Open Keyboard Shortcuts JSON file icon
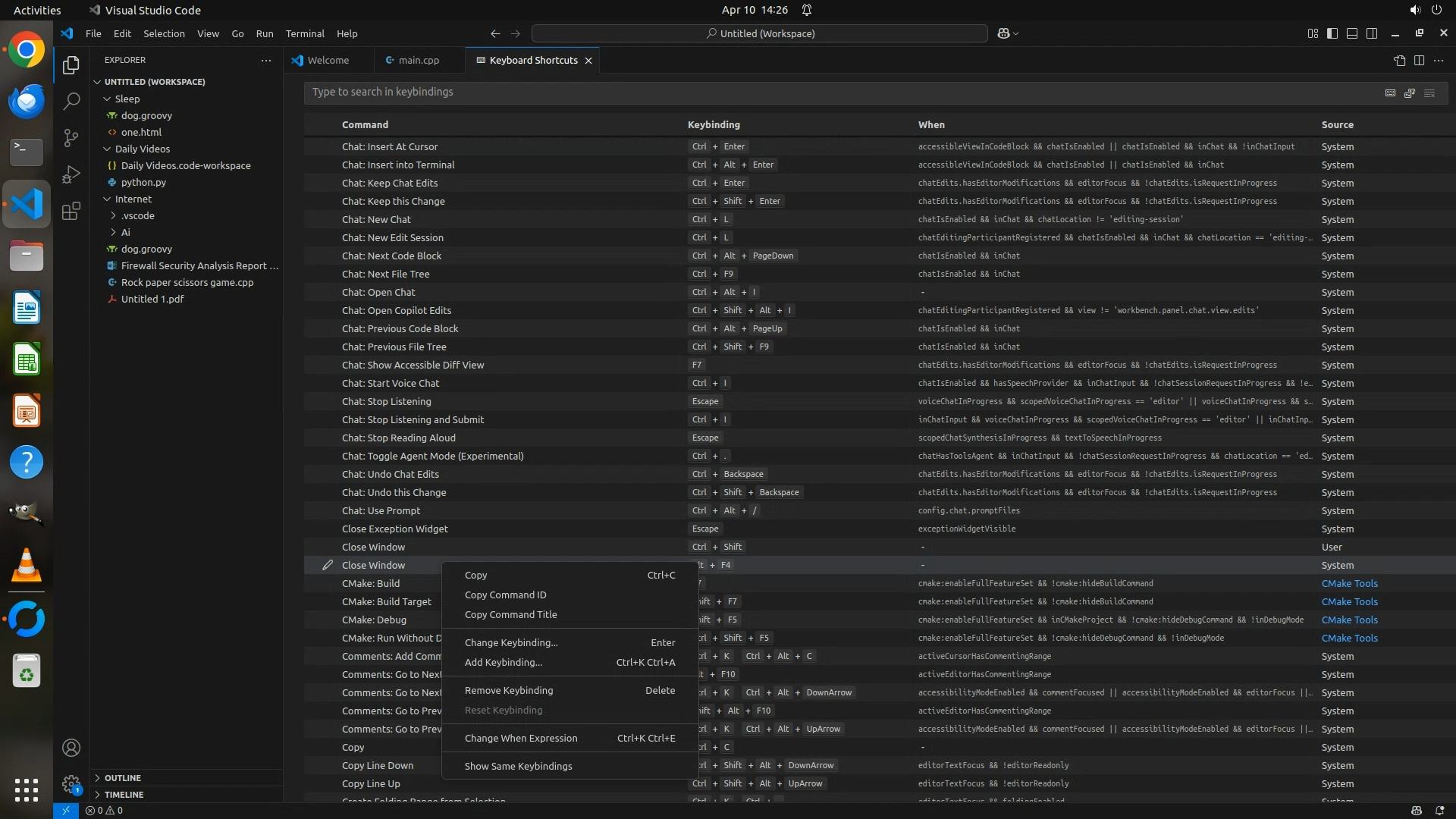The height and width of the screenshot is (819, 1456). click(1399, 60)
